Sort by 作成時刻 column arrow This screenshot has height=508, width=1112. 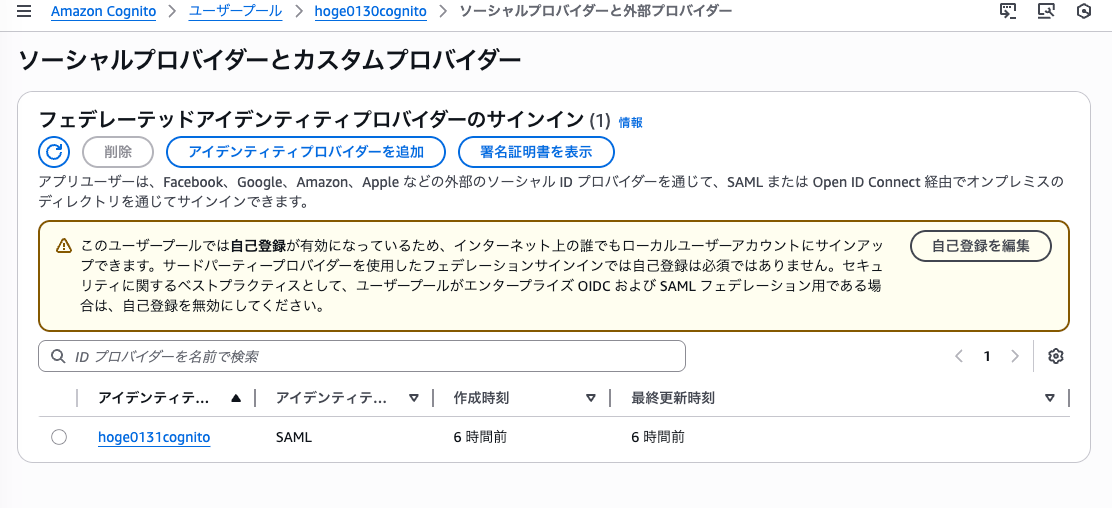[x=590, y=398]
